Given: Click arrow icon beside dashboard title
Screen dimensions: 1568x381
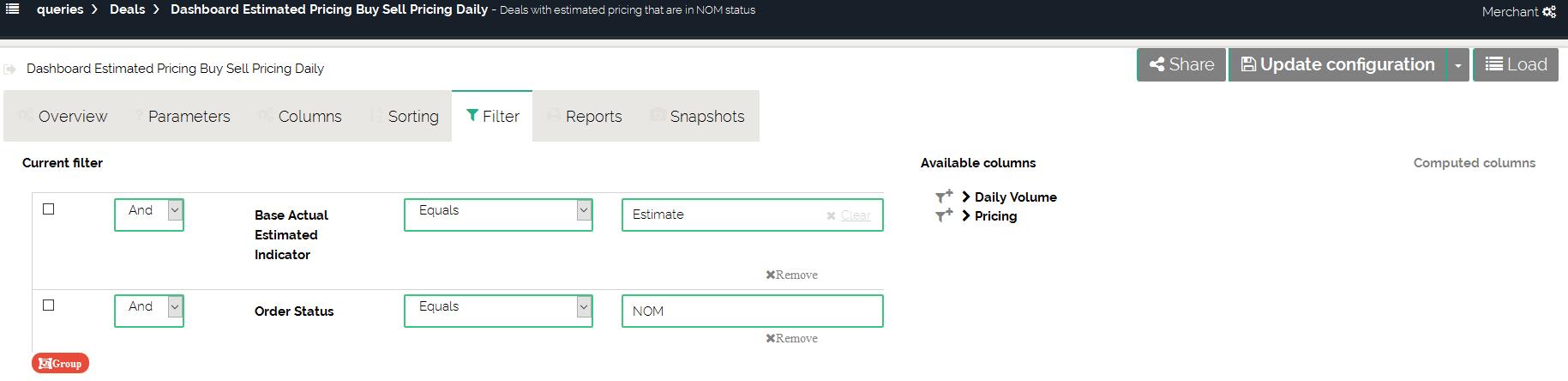Looking at the screenshot, I should [10, 69].
